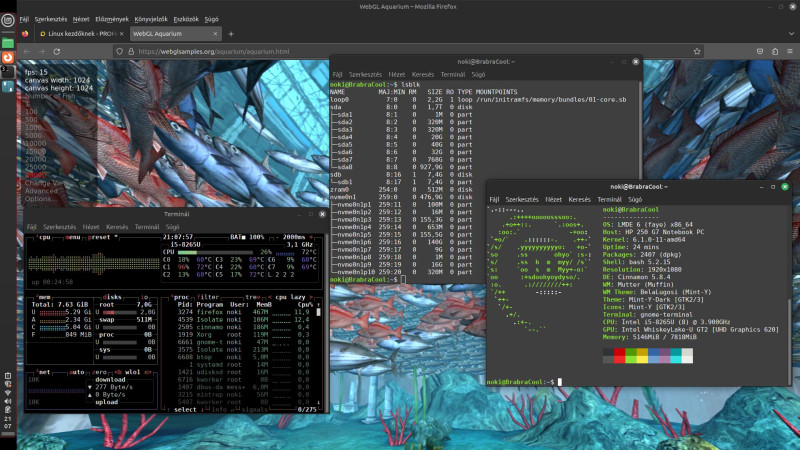Open the Linux Mint start menu

[x=8, y=20]
